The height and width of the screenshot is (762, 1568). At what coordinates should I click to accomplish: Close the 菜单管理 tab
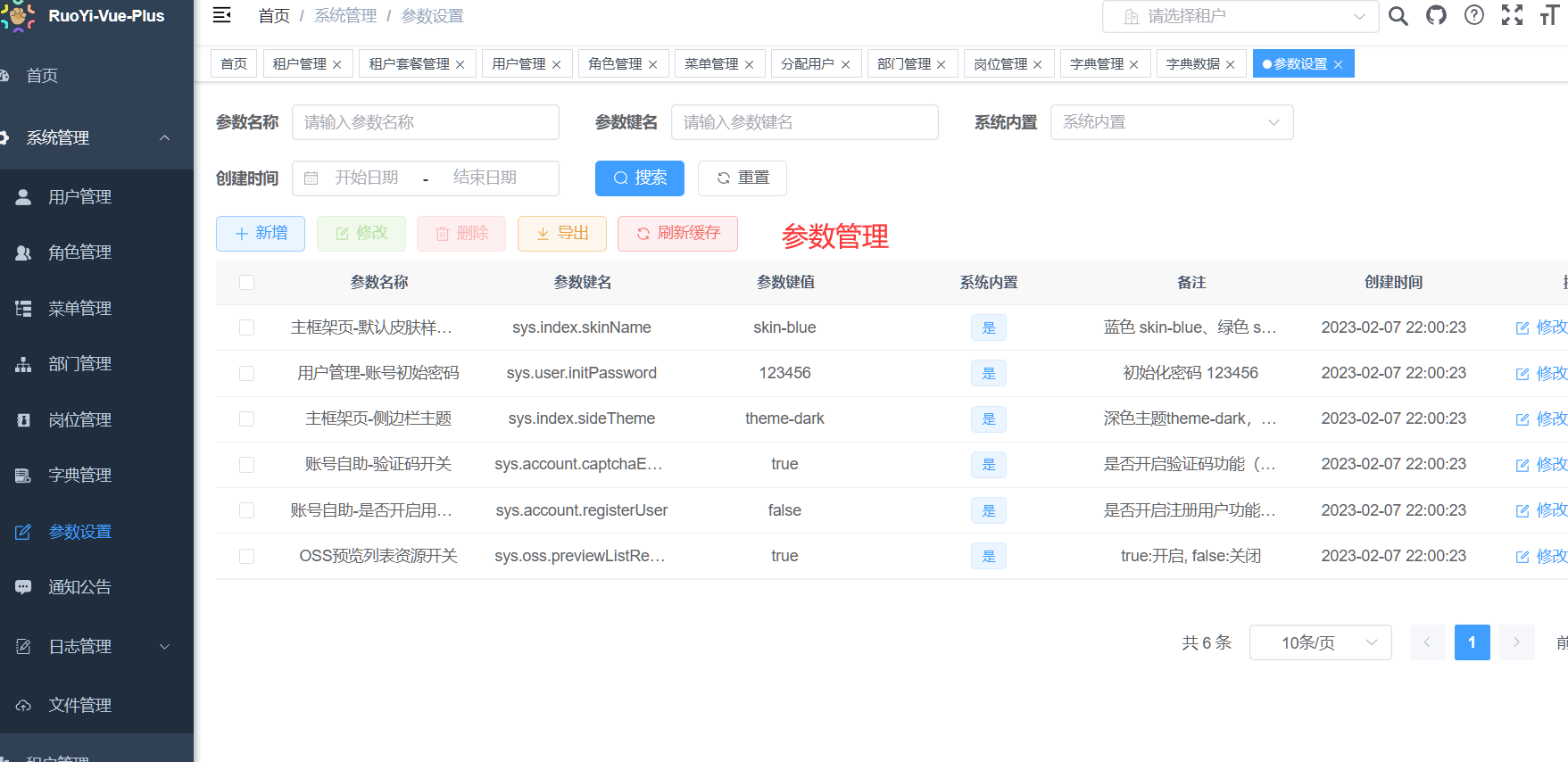[x=749, y=64]
